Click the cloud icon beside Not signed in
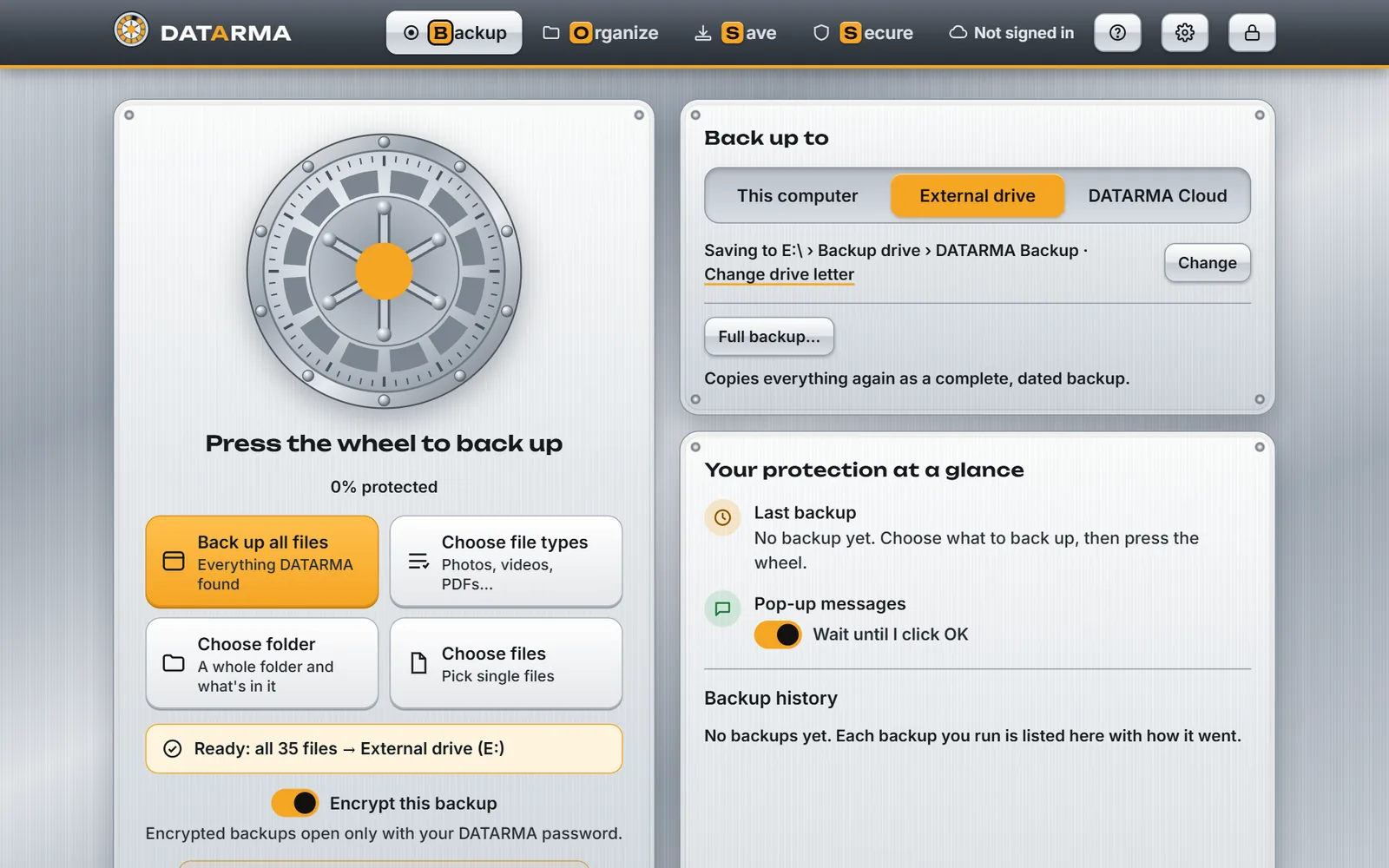Image resolution: width=1389 pixels, height=868 pixels. [958, 33]
